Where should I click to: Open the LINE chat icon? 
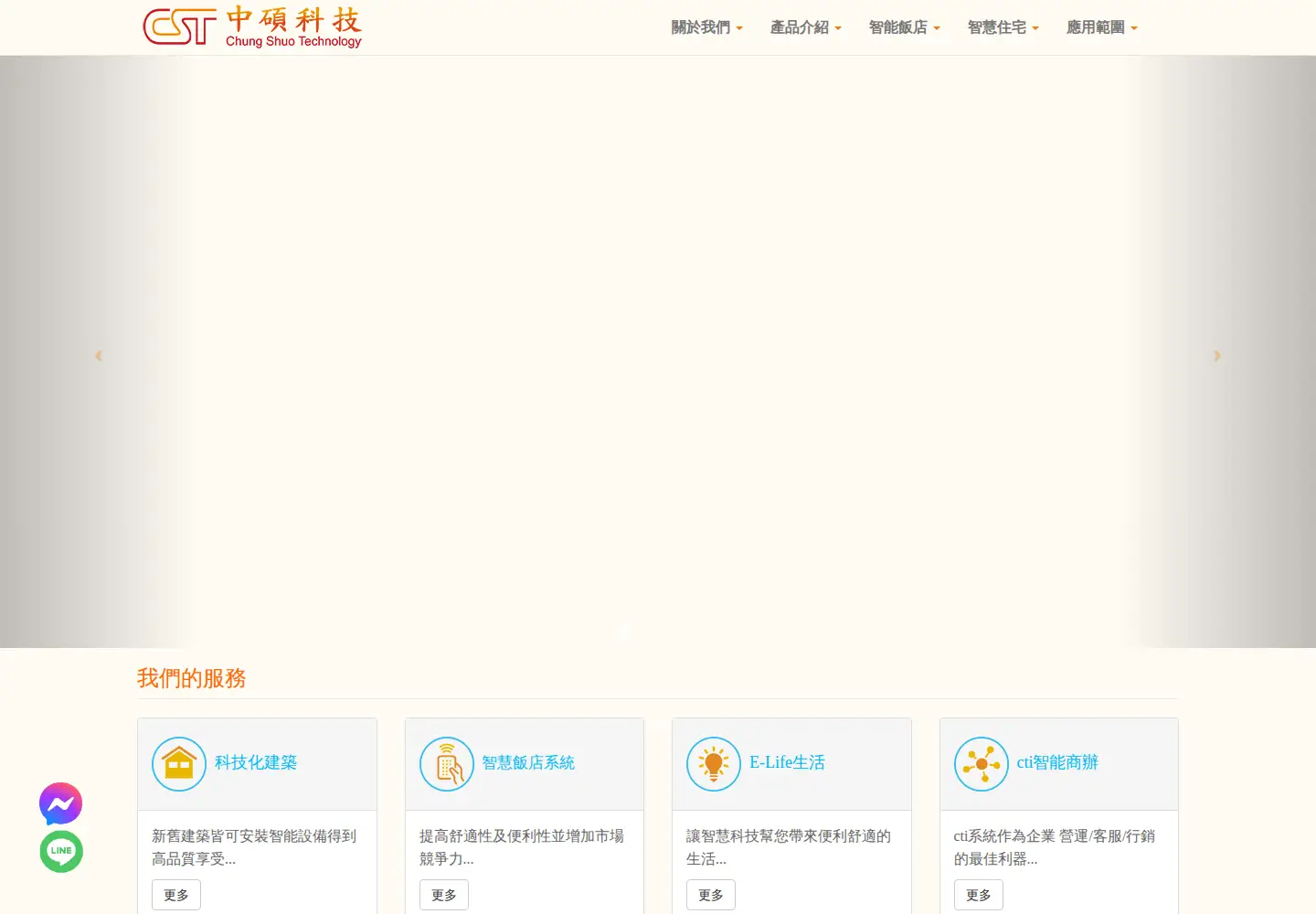pos(61,851)
